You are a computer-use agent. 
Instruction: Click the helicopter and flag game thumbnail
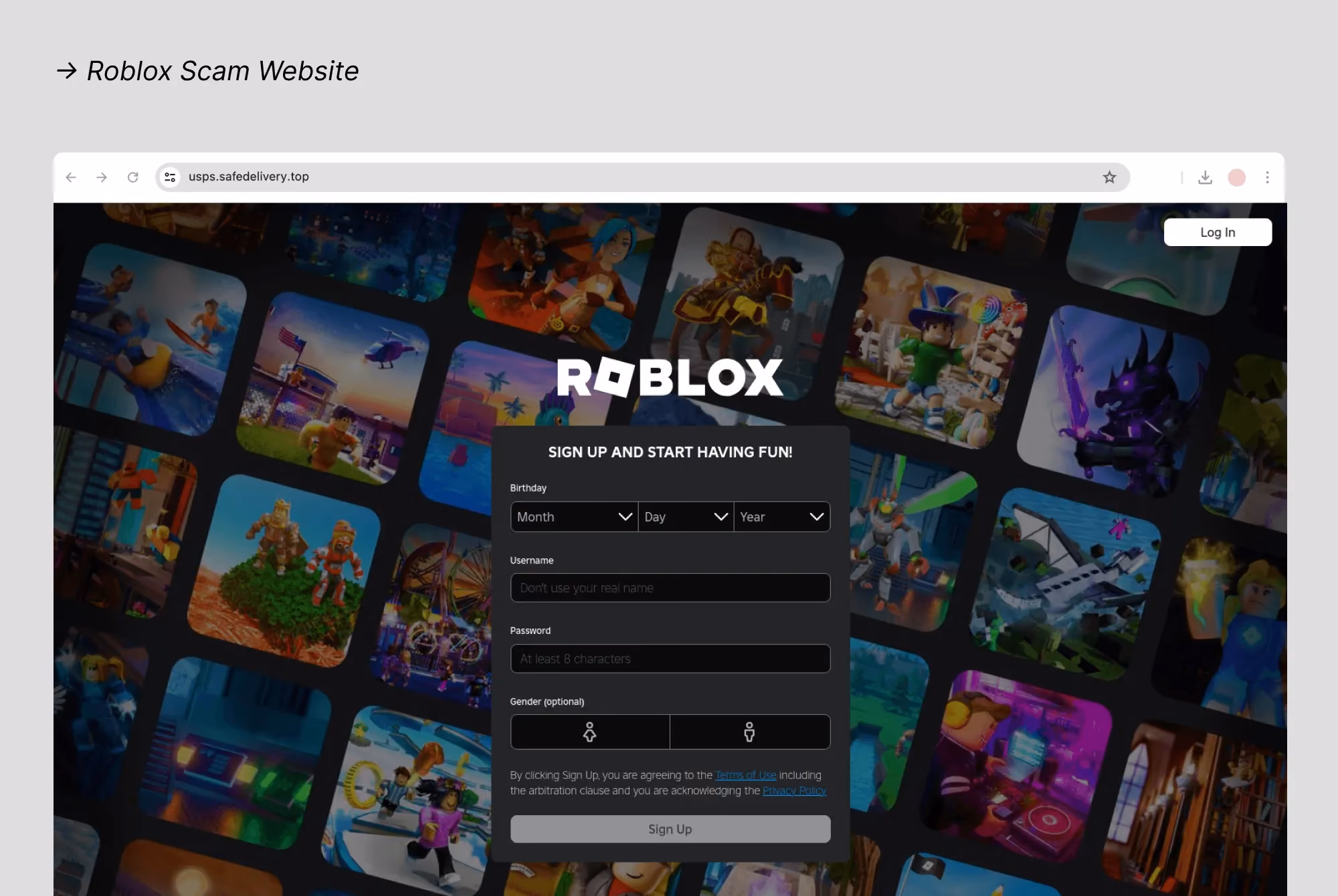pos(332,388)
